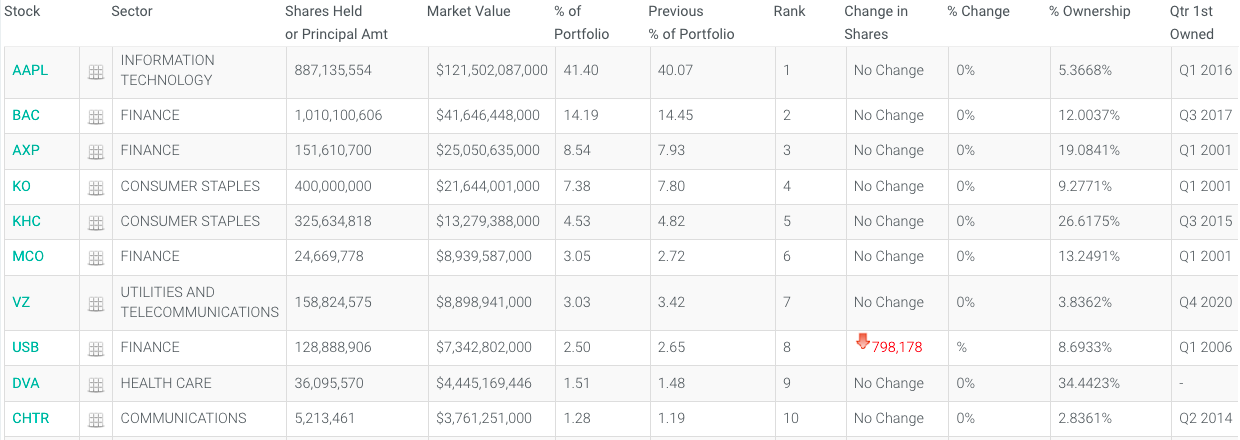
Task: Sort by the Market Value column header
Action: coord(469,12)
